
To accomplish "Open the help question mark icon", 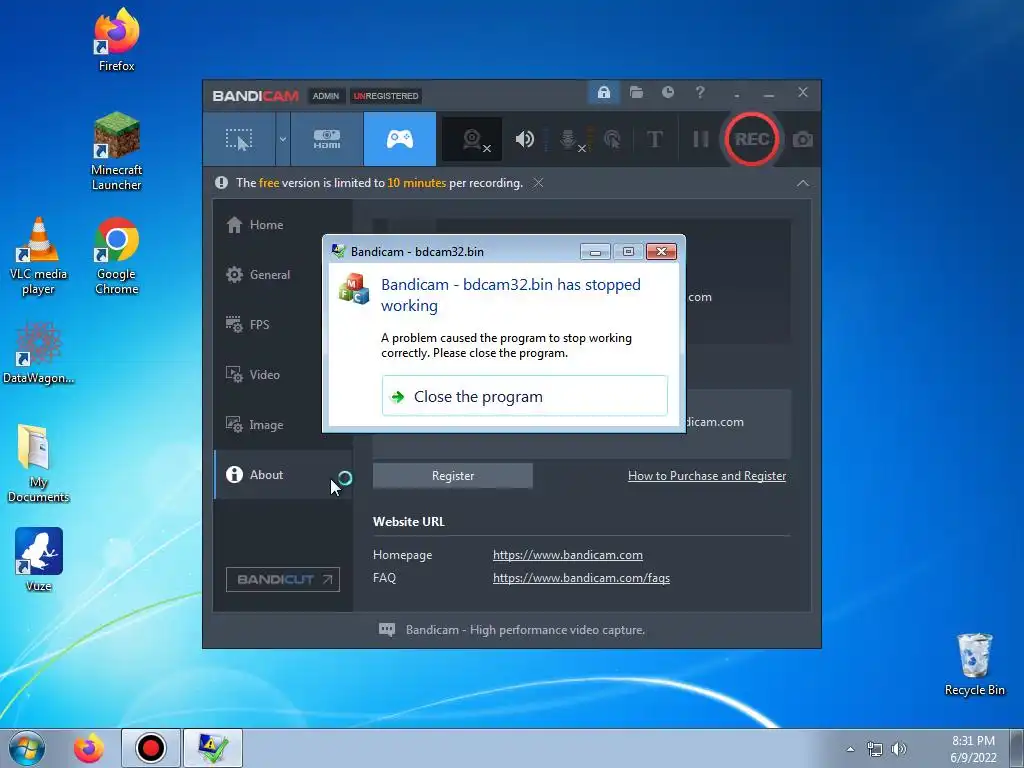I will pos(700,92).
